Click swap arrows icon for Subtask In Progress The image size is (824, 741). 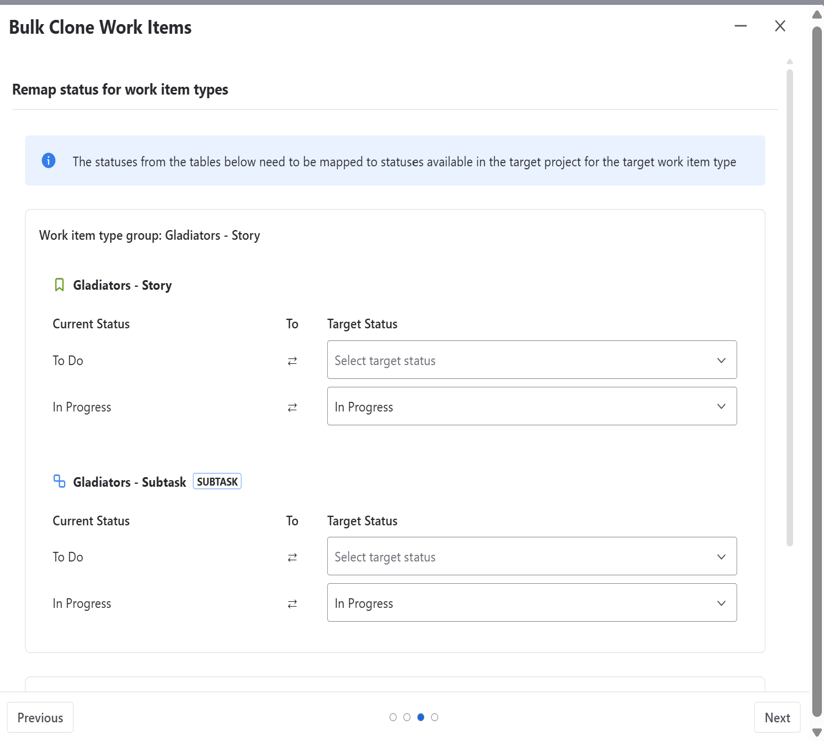tap(292, 604)
